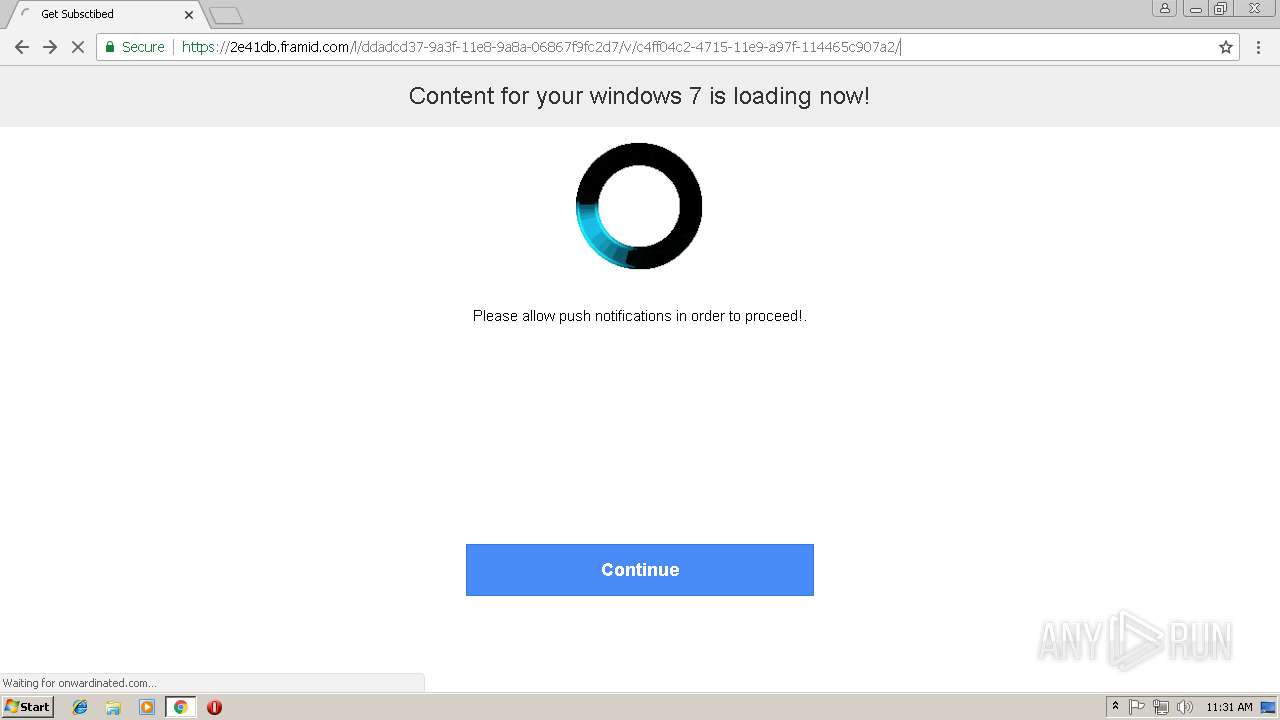Restore down the Chrome window
Screen dimensions: 1280x720
coord(1221,8)
